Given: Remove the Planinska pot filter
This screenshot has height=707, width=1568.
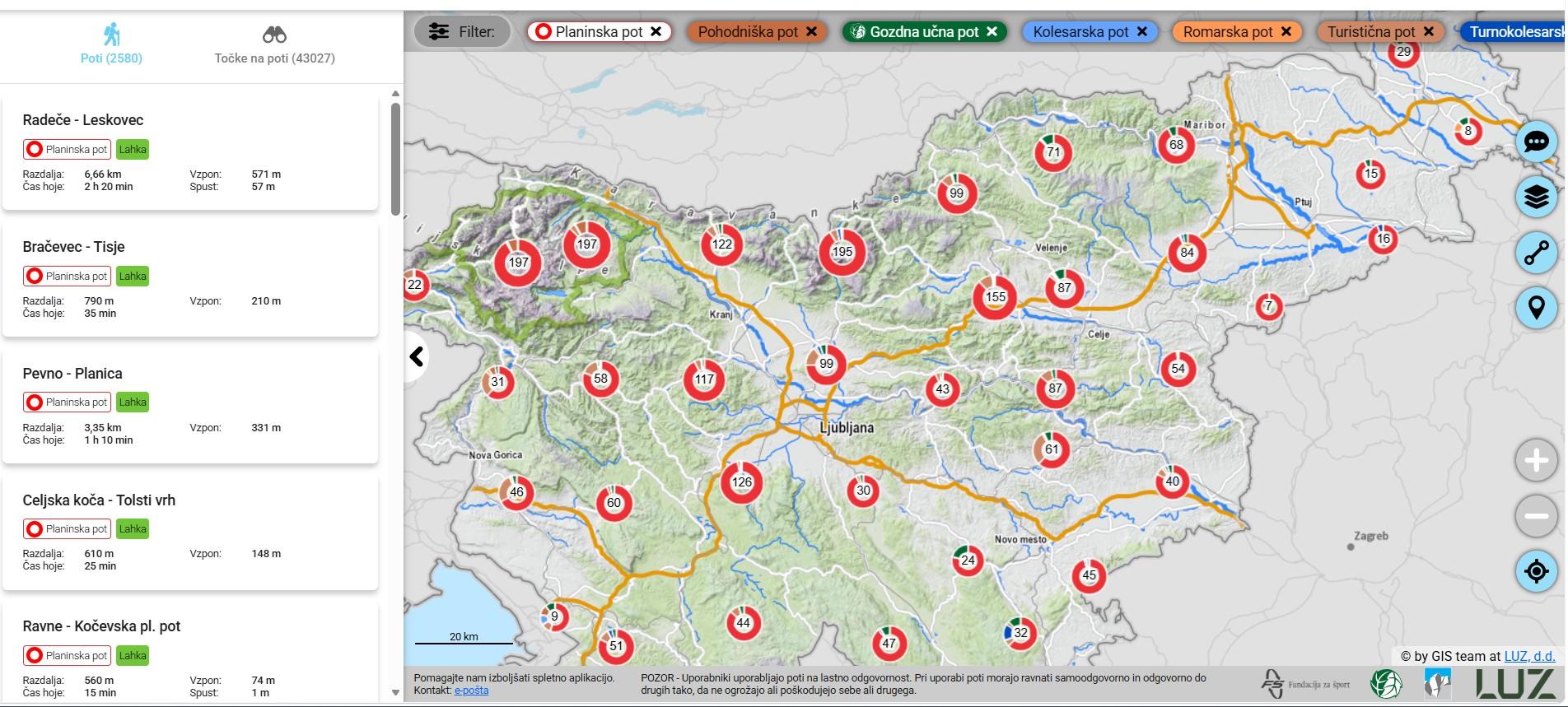Looking at the screenshot, I should point(656,32).
